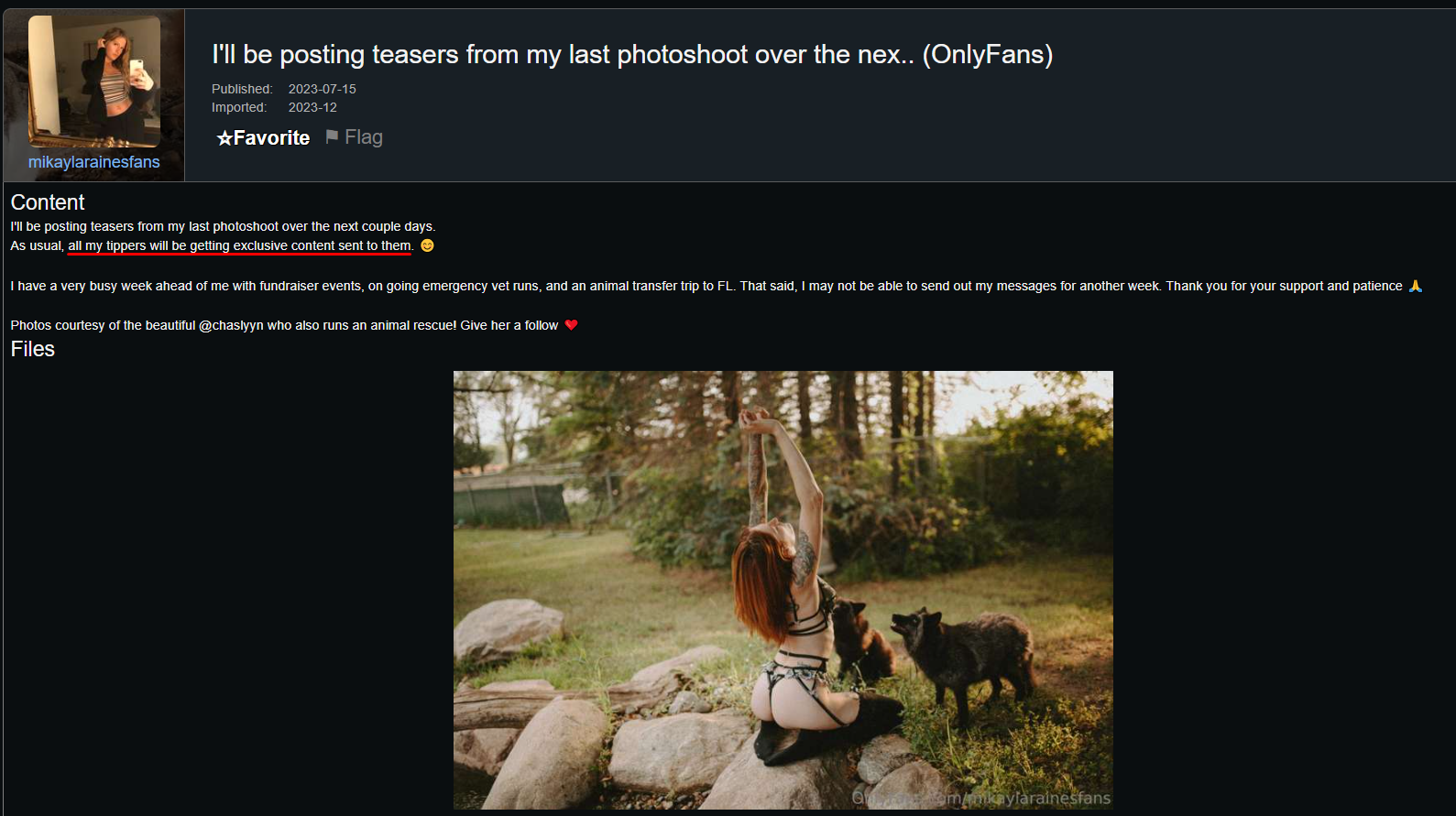Click the Files section heading
This screenshot has height=816, width=1456.
[33, 349]
